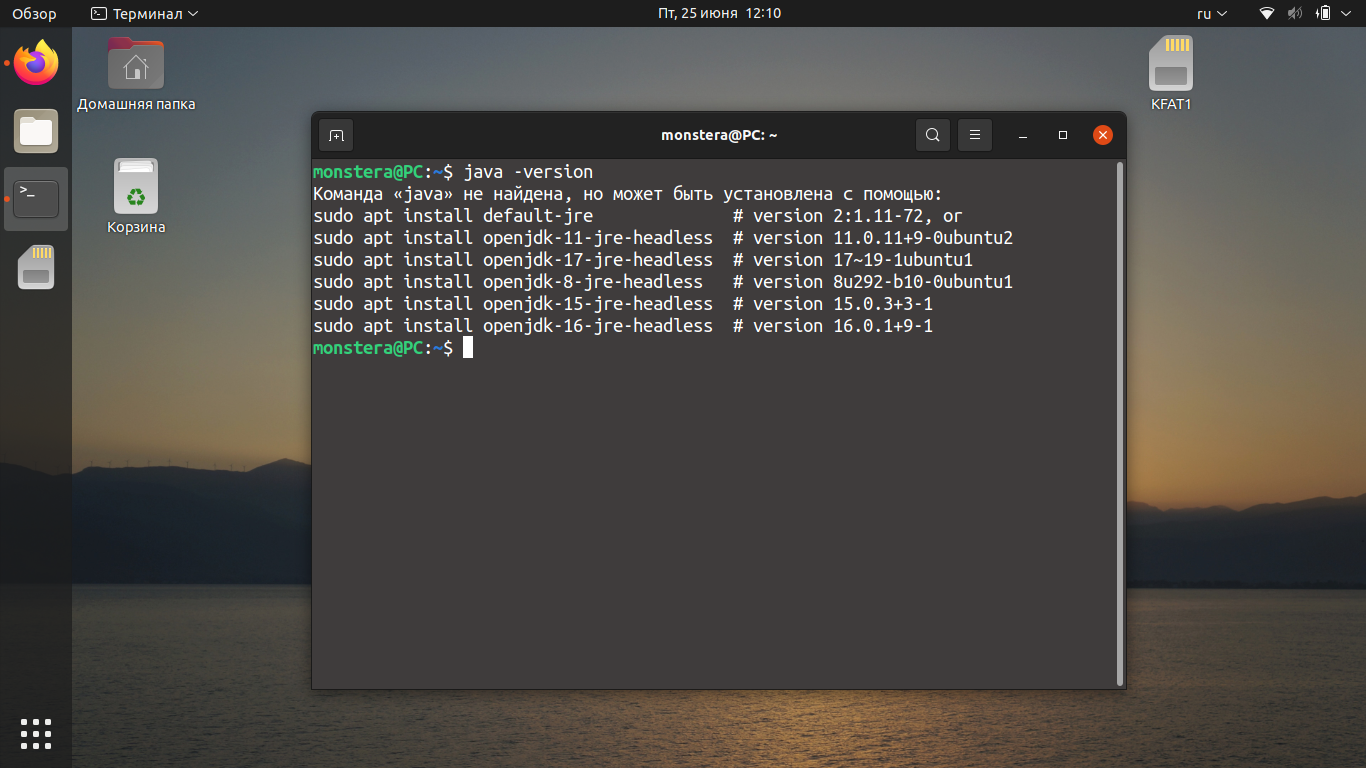Viewport: 1366px width, 768px height.
Task: Maximize the Terminal window
Action: pos(1063,135)
